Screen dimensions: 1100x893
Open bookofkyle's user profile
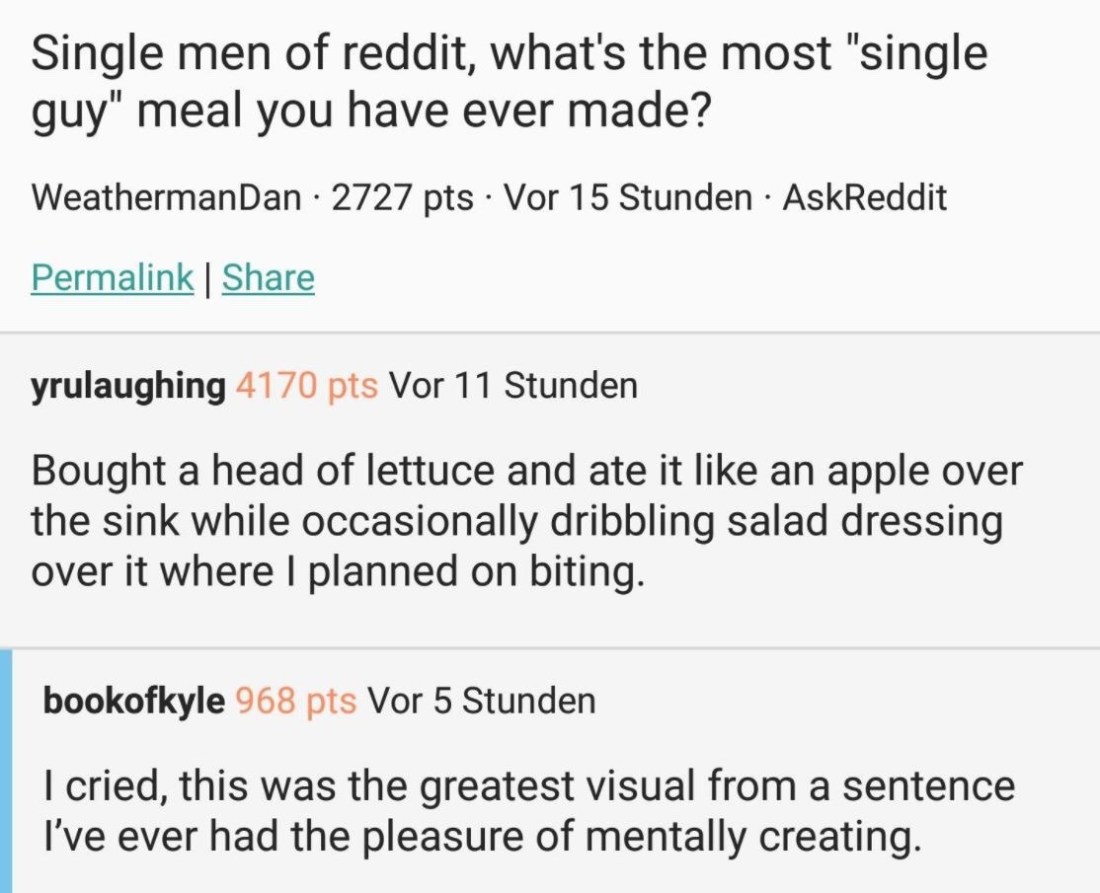coord(134,700)
